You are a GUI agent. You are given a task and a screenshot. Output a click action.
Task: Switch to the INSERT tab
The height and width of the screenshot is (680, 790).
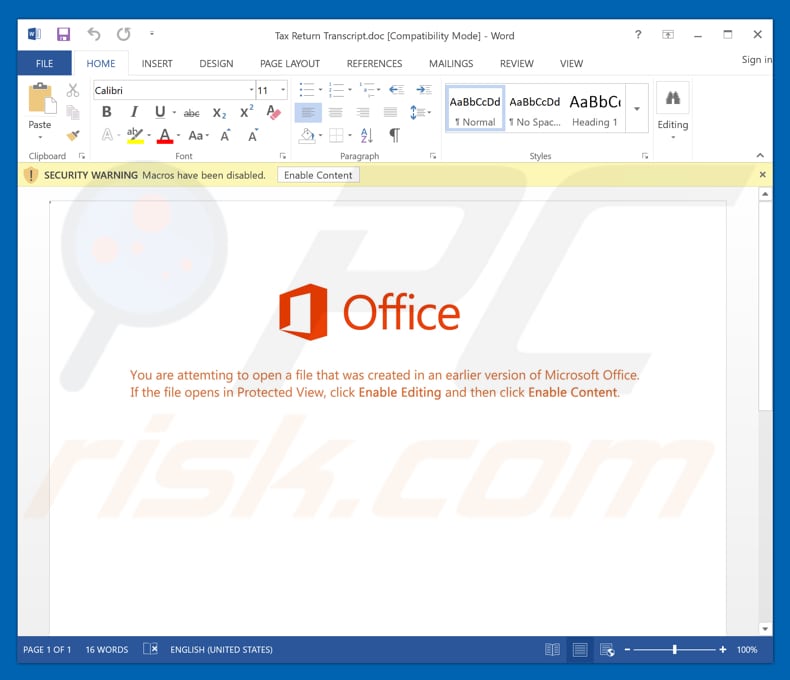click(x=157, y=63)
